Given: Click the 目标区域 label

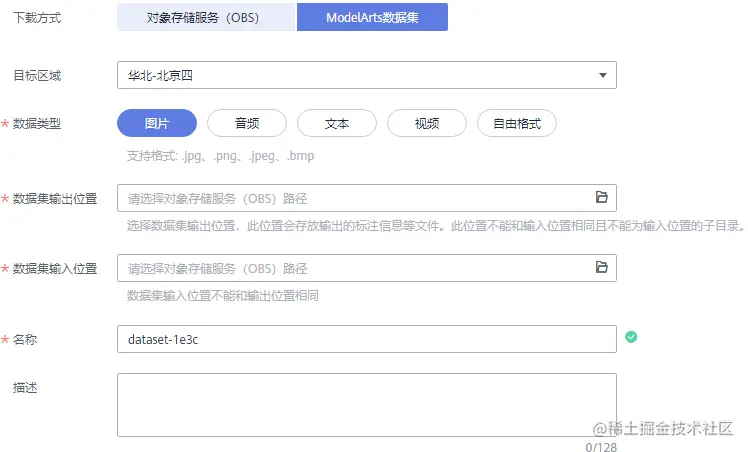Looking at the screenshot, I should 37,75.
